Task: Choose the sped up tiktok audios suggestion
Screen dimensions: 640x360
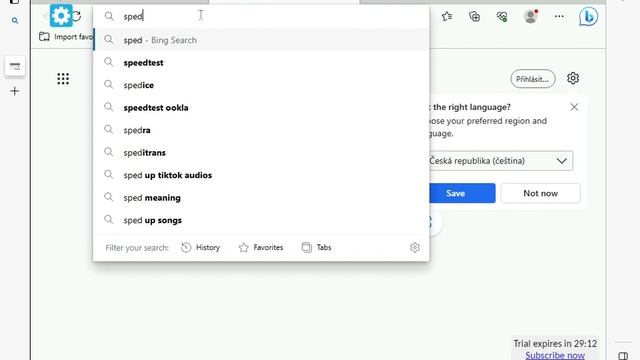Action: tap(261, 175)
